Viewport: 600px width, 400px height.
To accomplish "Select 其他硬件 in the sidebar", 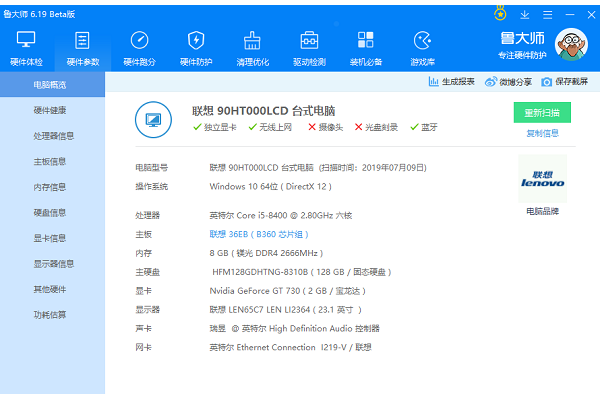I will pos(52,290).
